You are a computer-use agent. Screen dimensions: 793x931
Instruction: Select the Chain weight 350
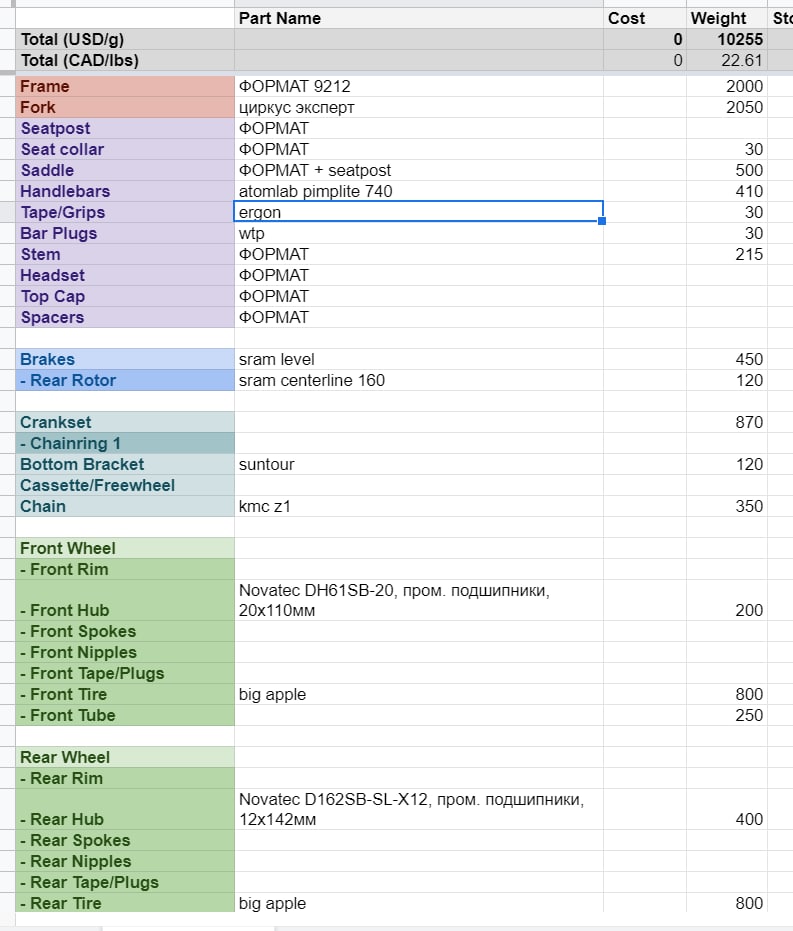click(x=727, y=506)
